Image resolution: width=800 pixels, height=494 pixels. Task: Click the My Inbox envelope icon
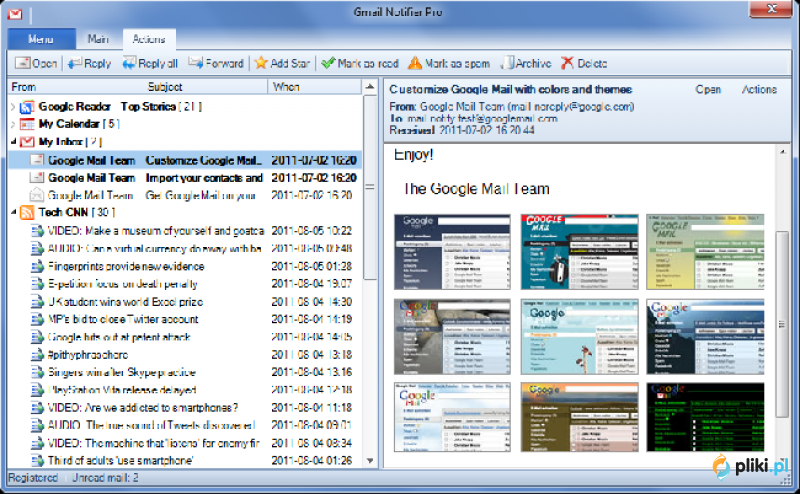click(x=27, y=142)
